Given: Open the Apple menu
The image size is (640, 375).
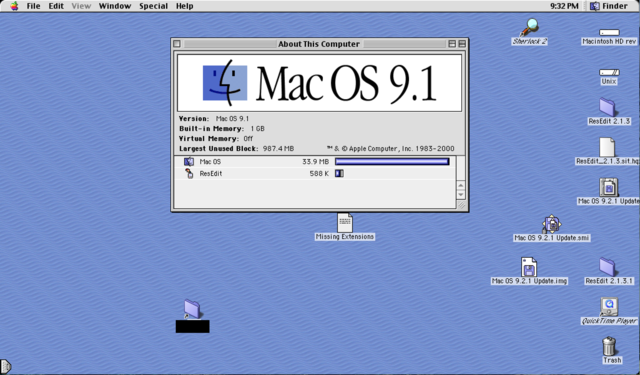Looking at the screenshot, I should [x=14, y=6].
